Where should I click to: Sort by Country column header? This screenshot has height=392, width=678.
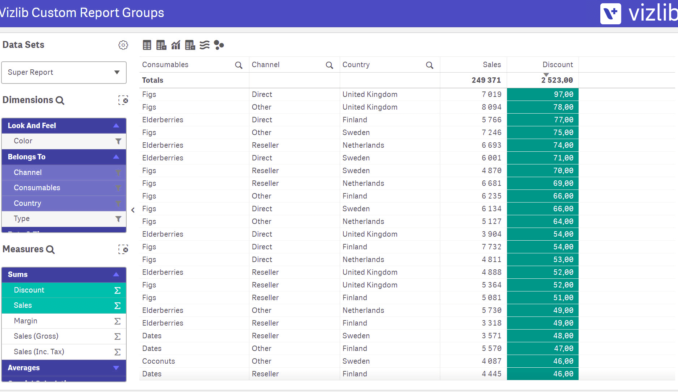coord(356,65)
